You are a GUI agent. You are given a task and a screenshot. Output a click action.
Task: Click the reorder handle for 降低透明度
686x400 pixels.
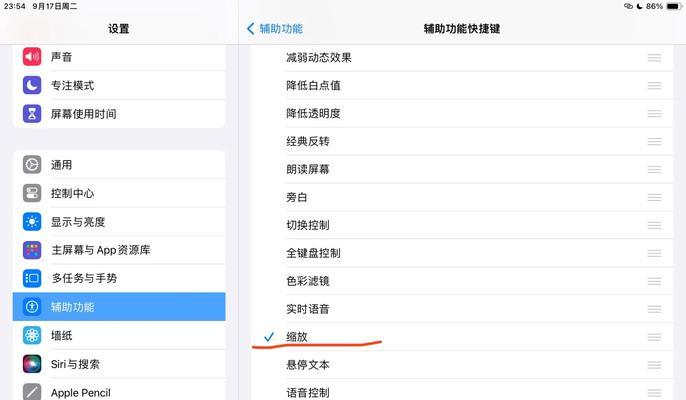[x=654, y=113]
